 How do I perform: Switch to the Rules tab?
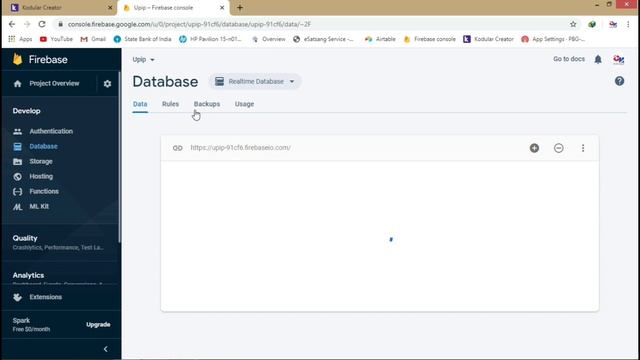(170, 104)
